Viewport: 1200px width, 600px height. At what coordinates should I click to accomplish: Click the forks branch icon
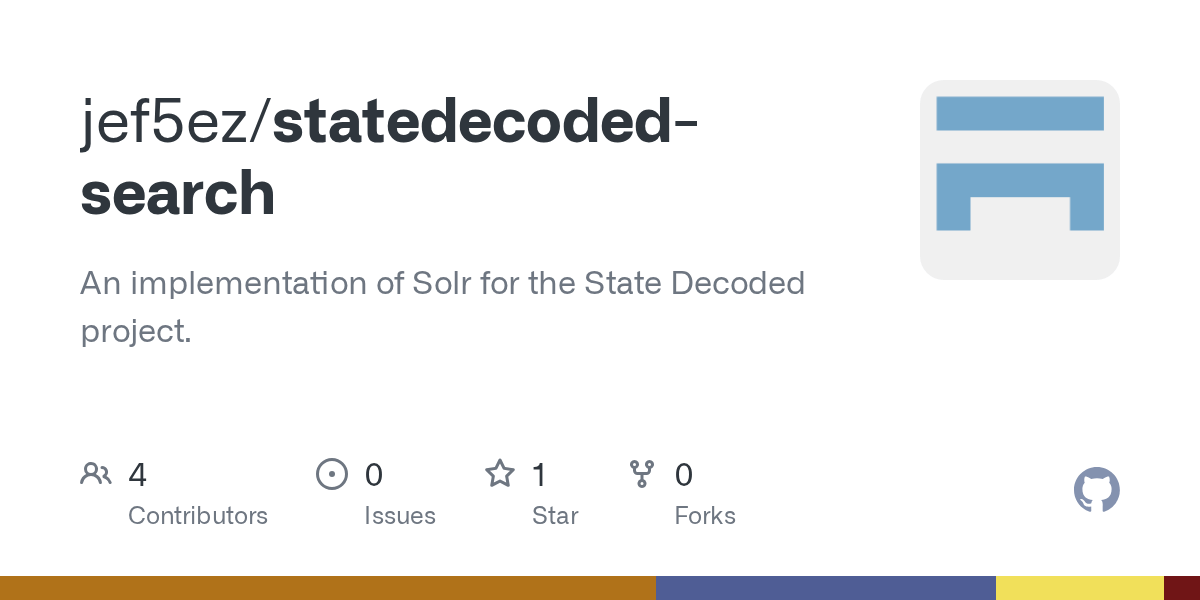coord(642,474)
